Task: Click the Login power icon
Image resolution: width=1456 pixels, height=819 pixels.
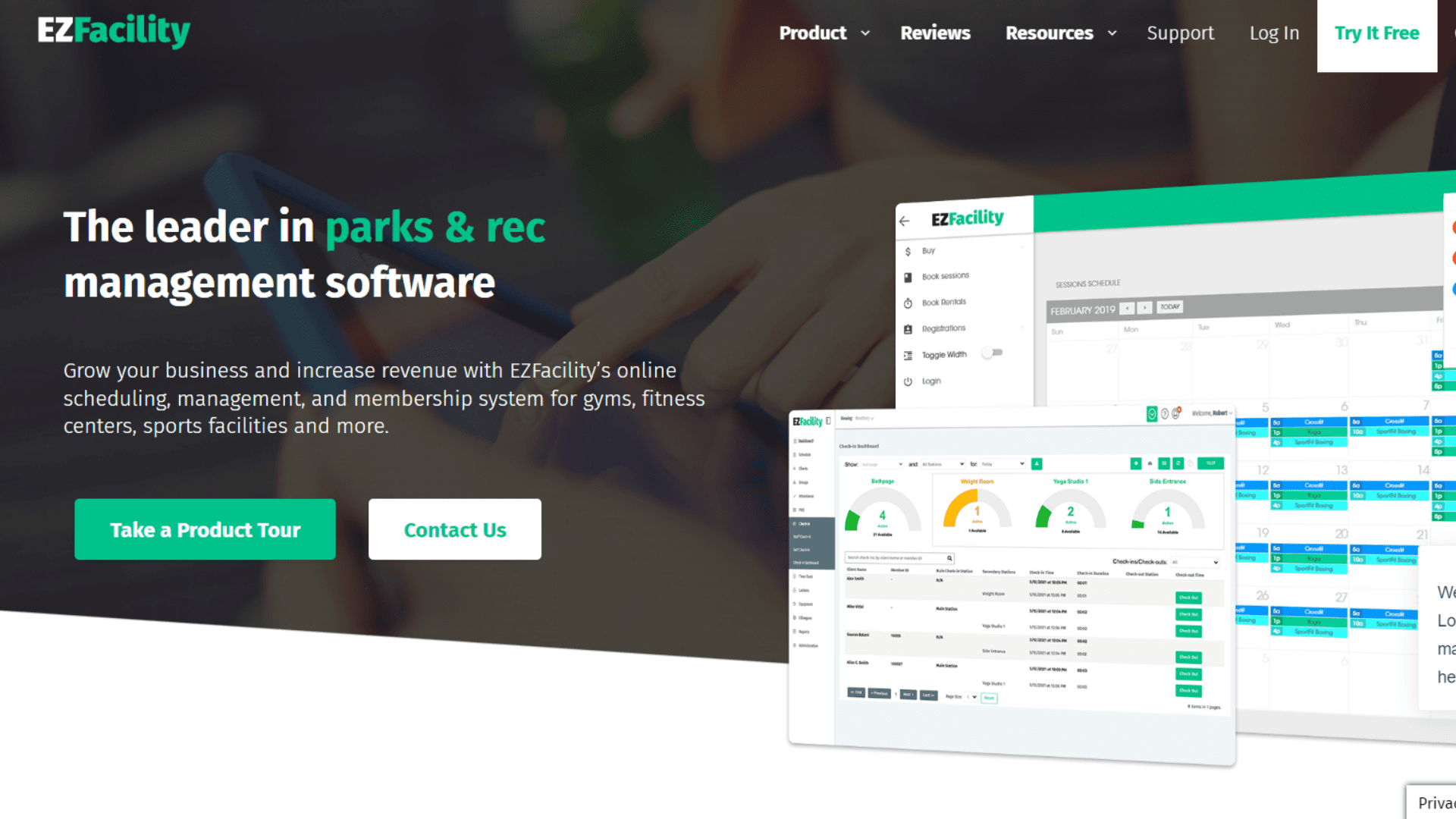Action: (x=908, y=381)
